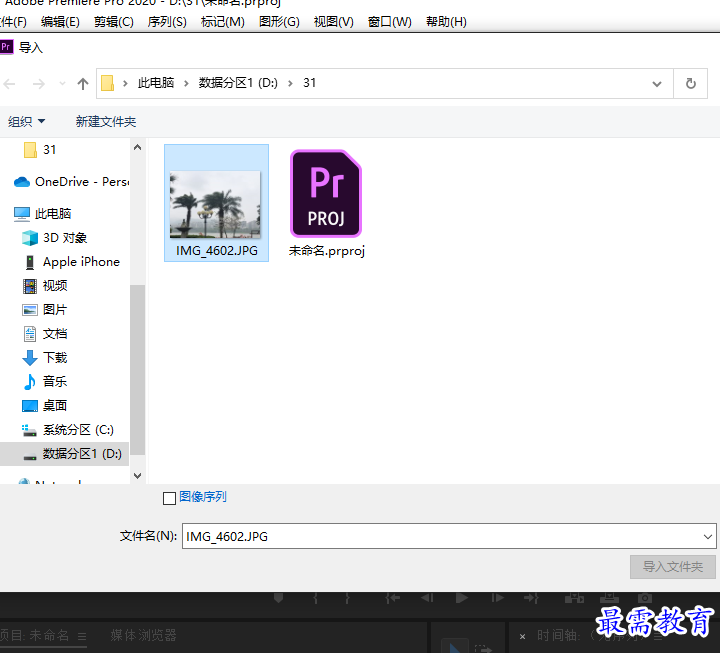Open the 编辑(E) menu

click(60, 22)
